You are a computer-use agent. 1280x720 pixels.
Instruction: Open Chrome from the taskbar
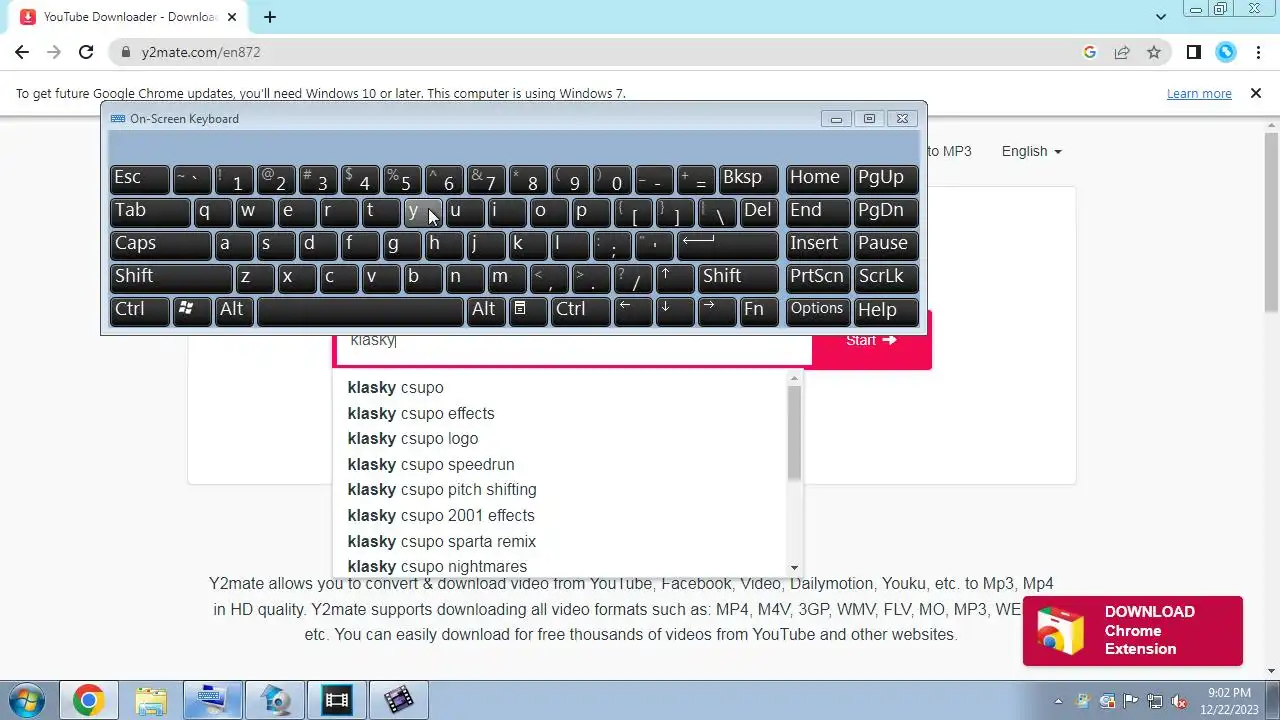[x=88, y=700]
